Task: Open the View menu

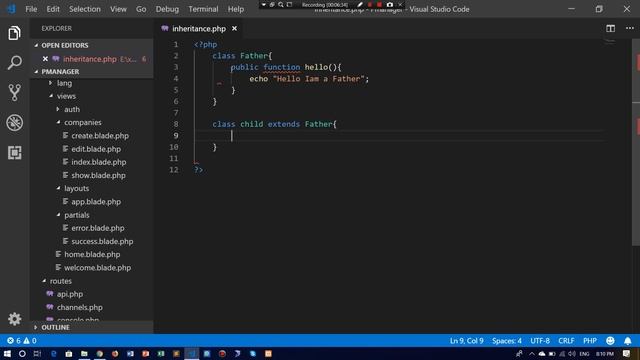Action: tap(118, 9)
